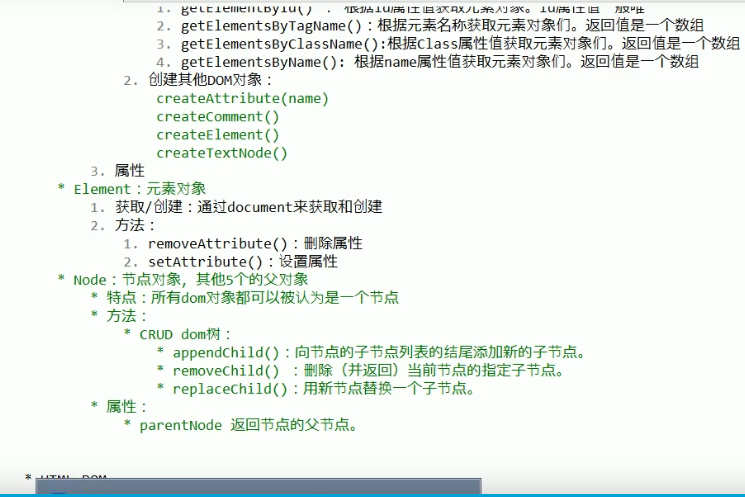Click createTextNode() text
The height and width of the screenshot is (497, 745).
click(x=222, y=153)
